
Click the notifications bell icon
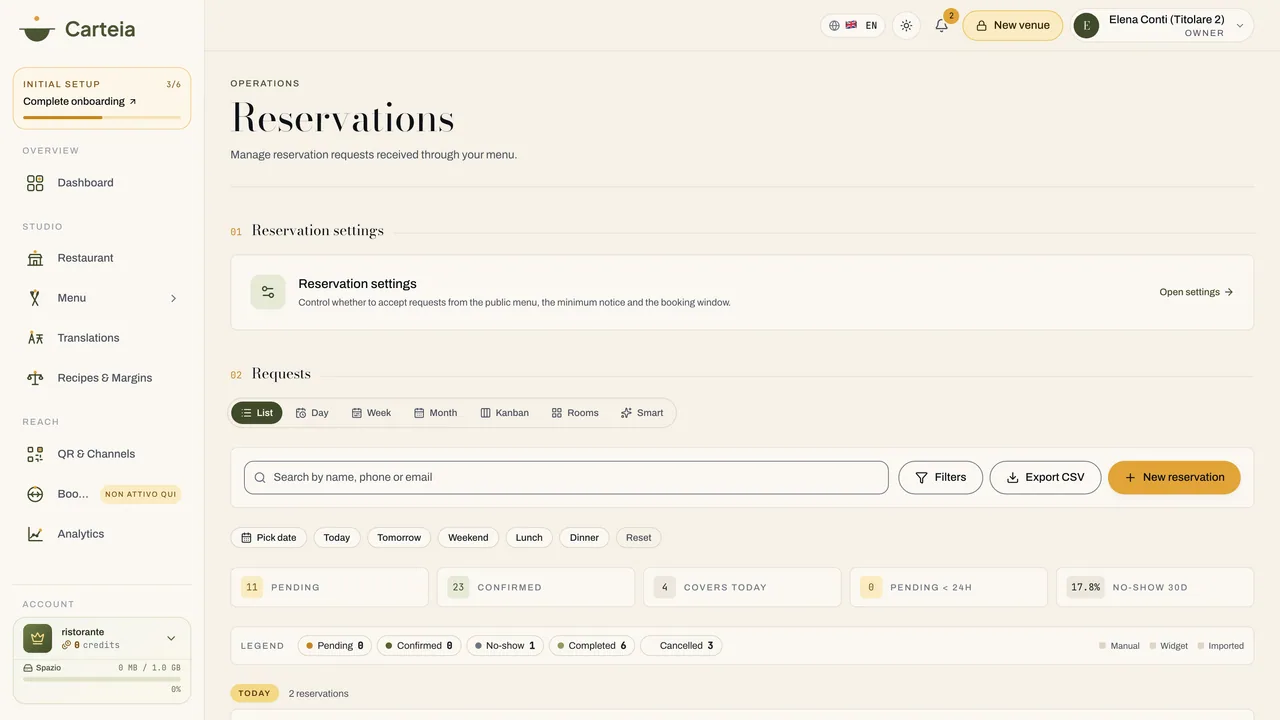pyautogui.click(x=941, y=26)
